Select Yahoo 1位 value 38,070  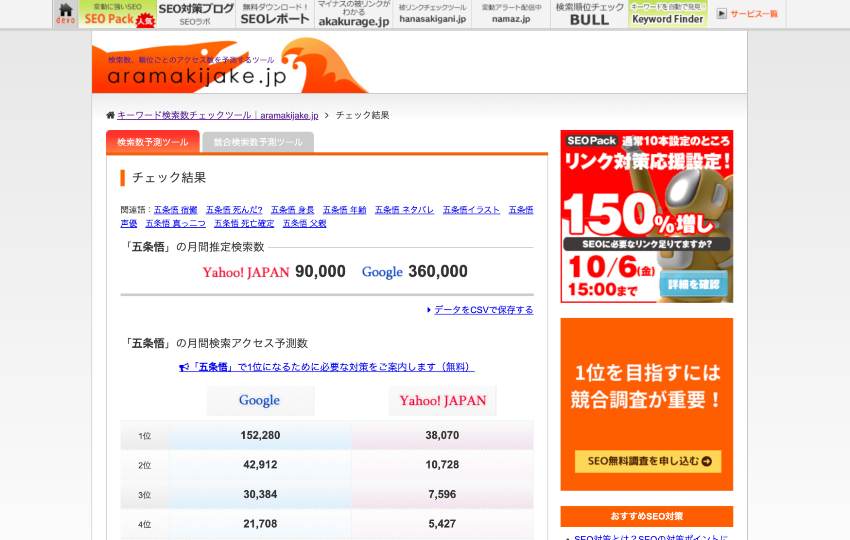tap(442, 435)
